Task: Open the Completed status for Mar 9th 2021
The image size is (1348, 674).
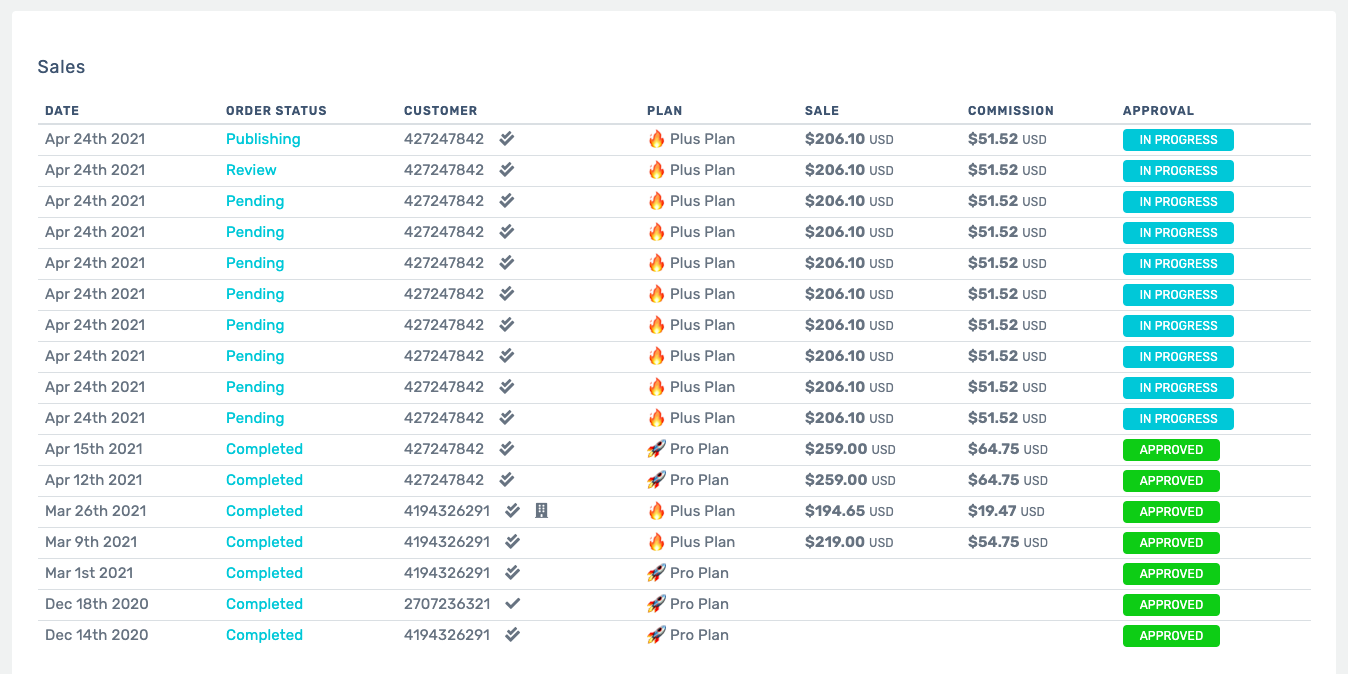Action: click(264, 542)
